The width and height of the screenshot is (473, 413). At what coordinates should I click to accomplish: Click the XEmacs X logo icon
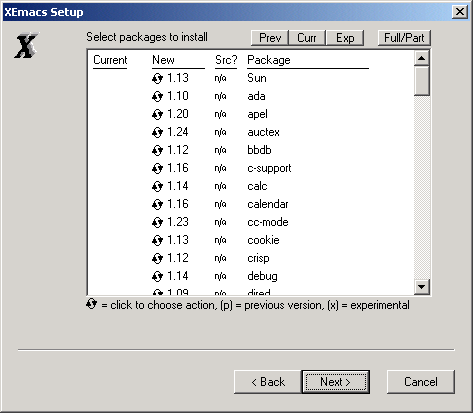click(26, 45)
